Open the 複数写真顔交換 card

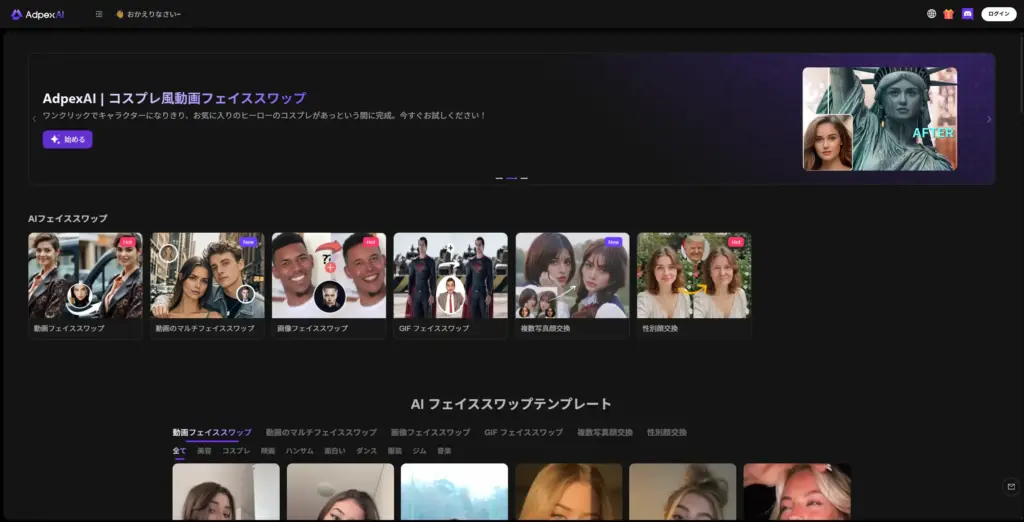pyautogui.click(x=573, y=285)
